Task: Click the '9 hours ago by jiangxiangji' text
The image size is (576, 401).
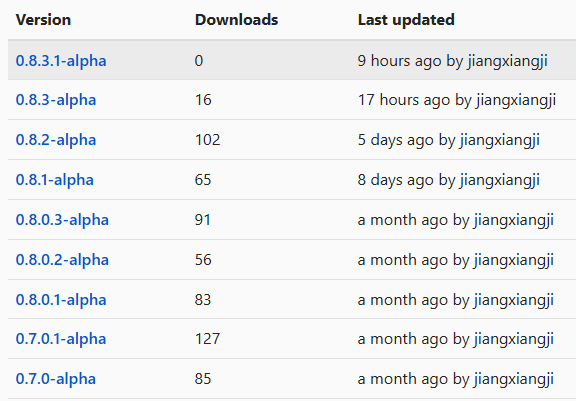Action: [x=453, y=61]
